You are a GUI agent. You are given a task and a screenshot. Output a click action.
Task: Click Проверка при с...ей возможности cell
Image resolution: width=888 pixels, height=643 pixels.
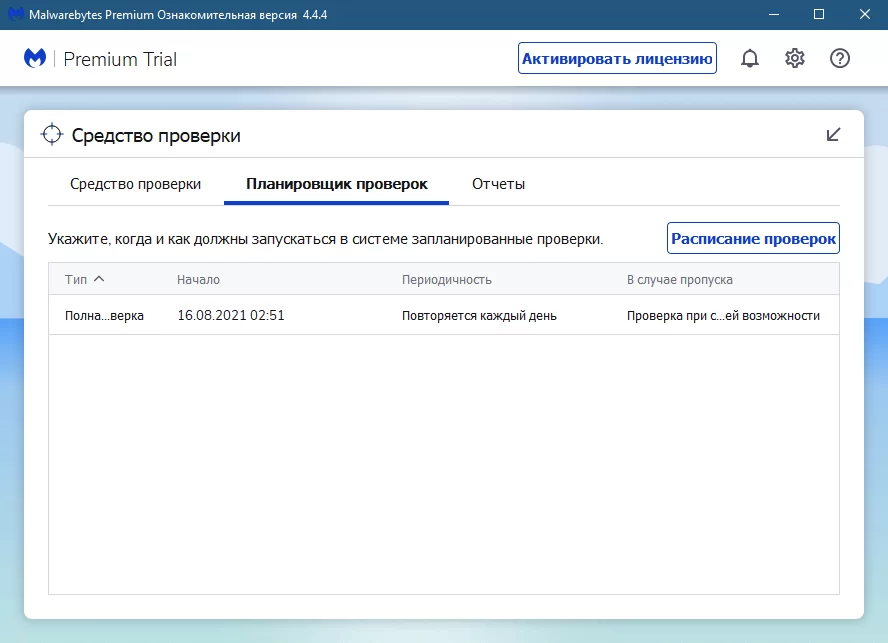[x=723, y=316]
